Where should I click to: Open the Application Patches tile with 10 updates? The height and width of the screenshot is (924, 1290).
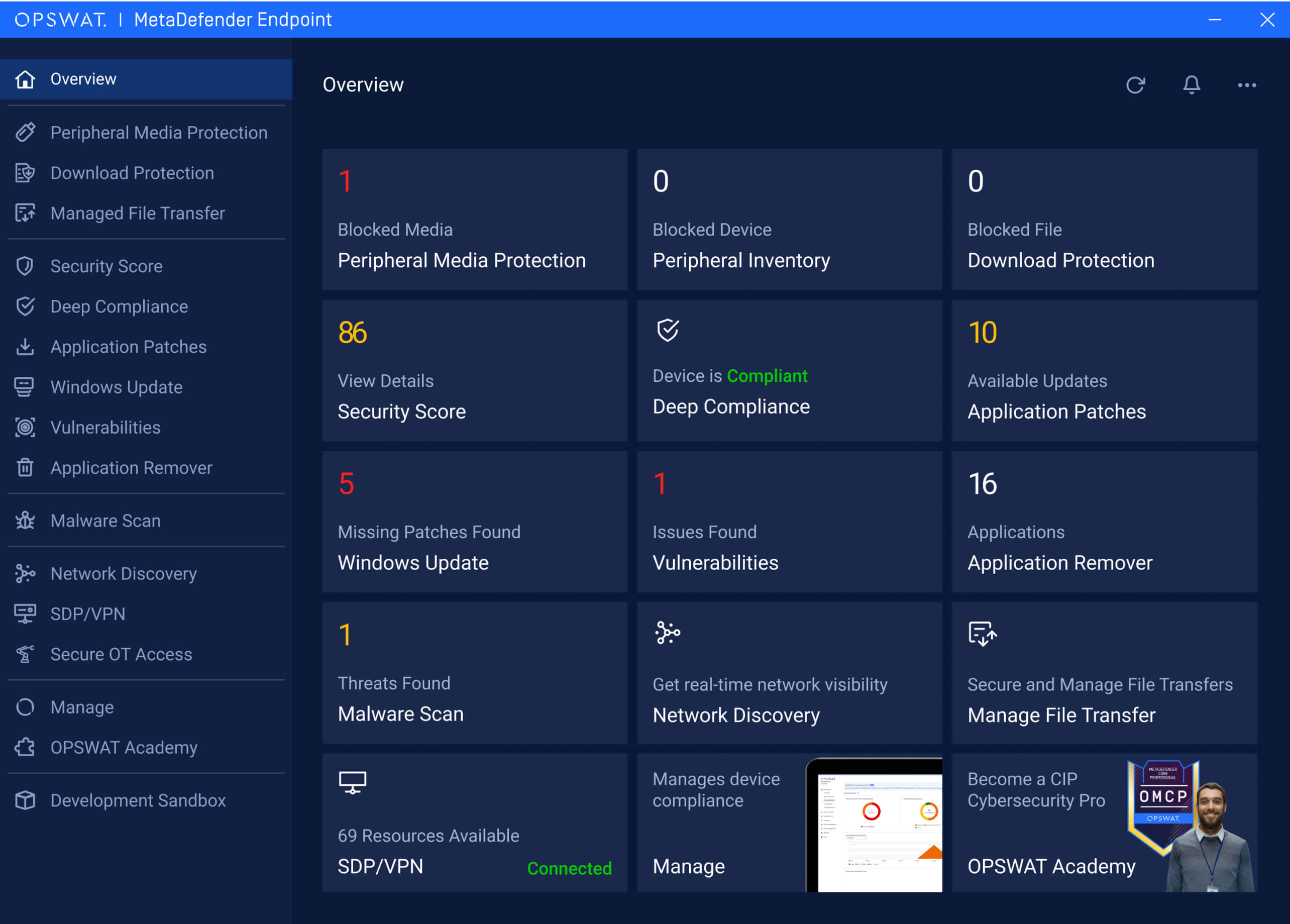point(1104,371)
